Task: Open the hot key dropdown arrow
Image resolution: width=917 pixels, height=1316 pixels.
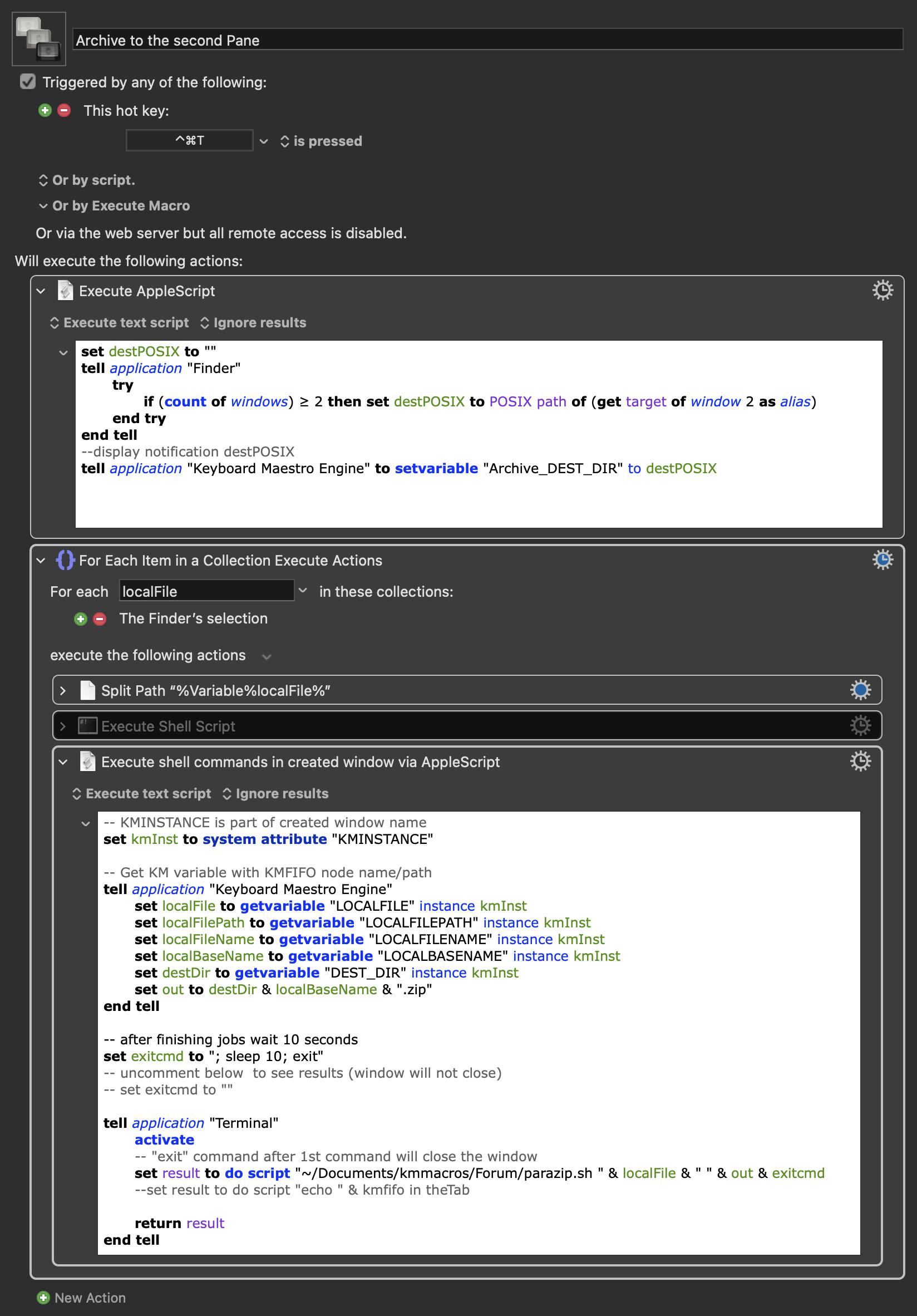Action: pos(264,141)
